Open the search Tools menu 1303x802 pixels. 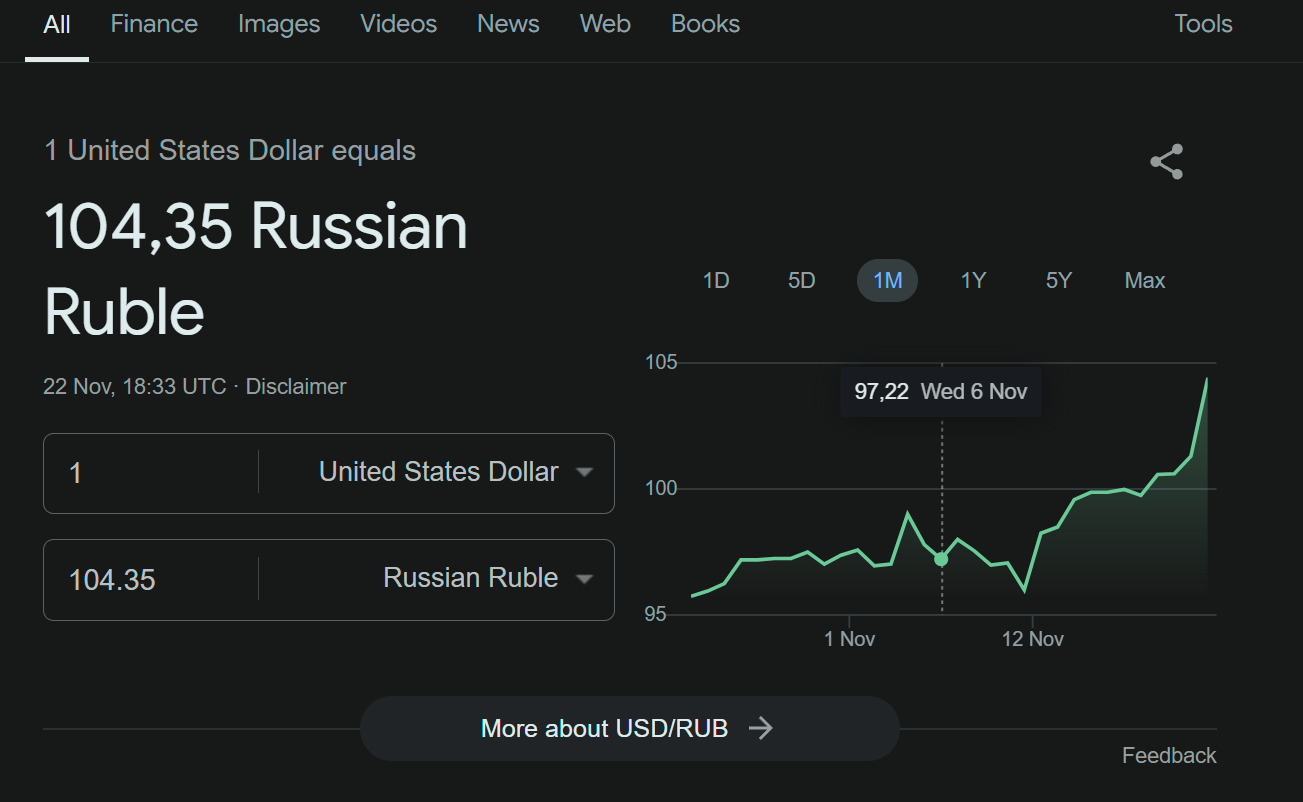[x=1203, y=24]
